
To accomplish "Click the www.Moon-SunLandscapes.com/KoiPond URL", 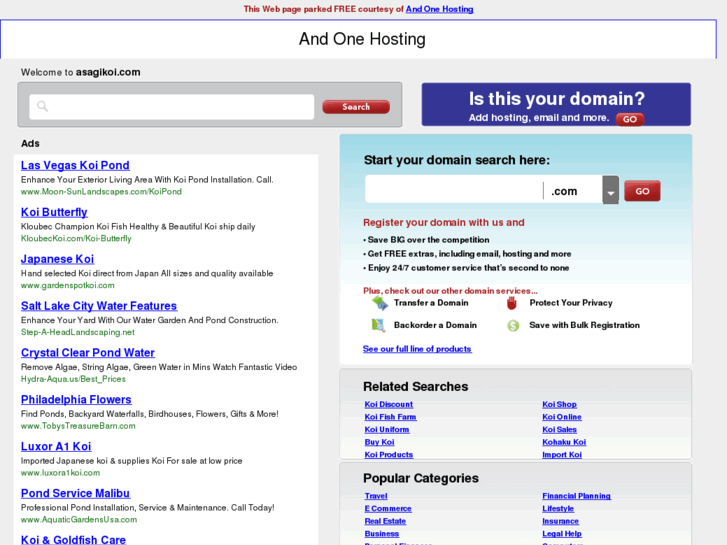I will [x=101, y=192].
